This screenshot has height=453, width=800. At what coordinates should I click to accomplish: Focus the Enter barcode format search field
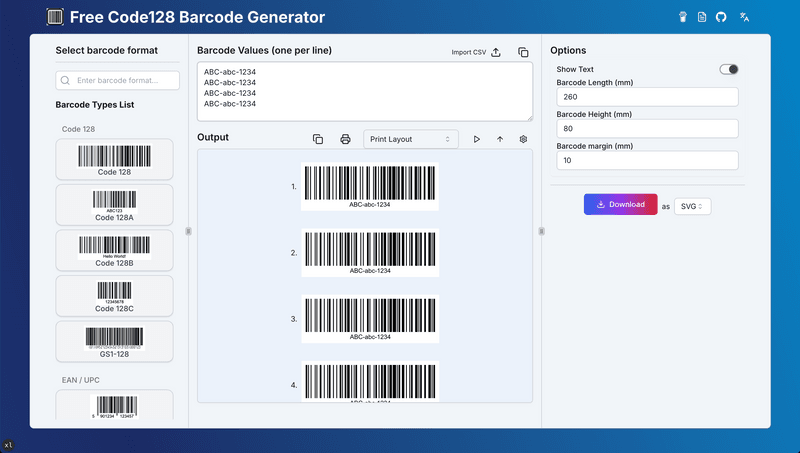point(117,80)
